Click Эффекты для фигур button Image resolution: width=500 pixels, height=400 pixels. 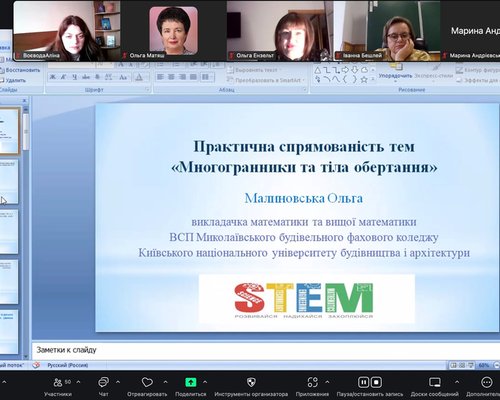(478, 80)
